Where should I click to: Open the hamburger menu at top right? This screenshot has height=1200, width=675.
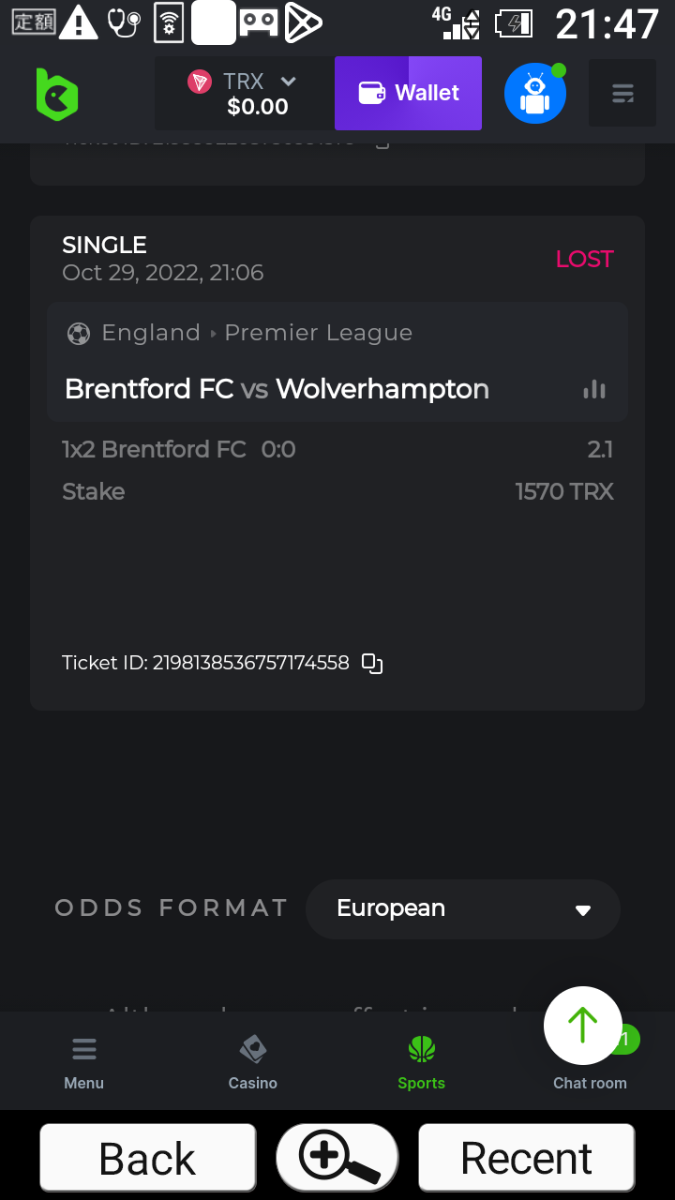[622, 94]
